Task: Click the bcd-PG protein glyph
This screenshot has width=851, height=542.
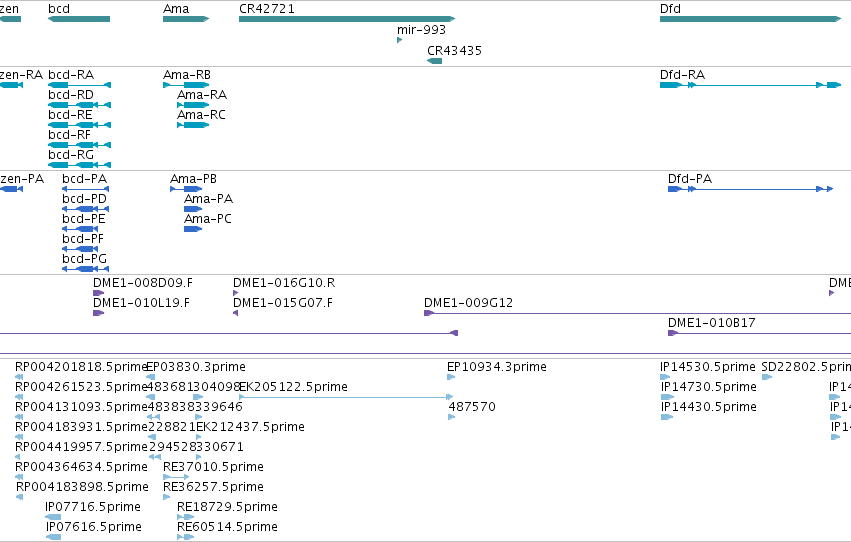Action: pyautogui.click(x=86, y=269)
